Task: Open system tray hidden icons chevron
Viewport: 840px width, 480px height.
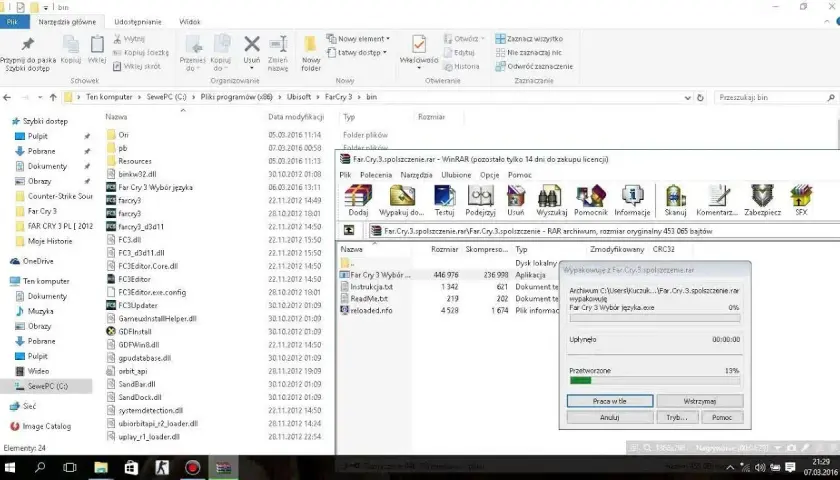Action: [730, 468]
